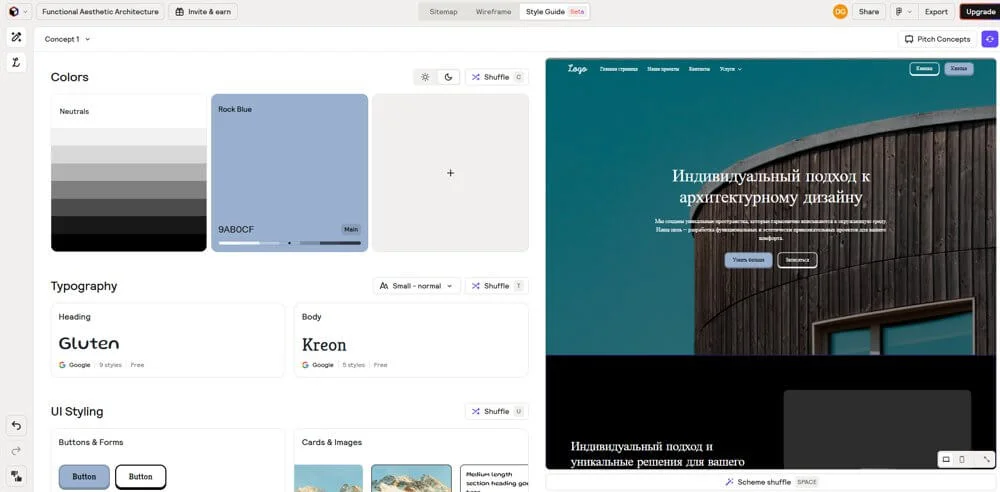Select the Rock Blue color swatch
Screen dimensions: 1000x492
(x=290, y=172)
